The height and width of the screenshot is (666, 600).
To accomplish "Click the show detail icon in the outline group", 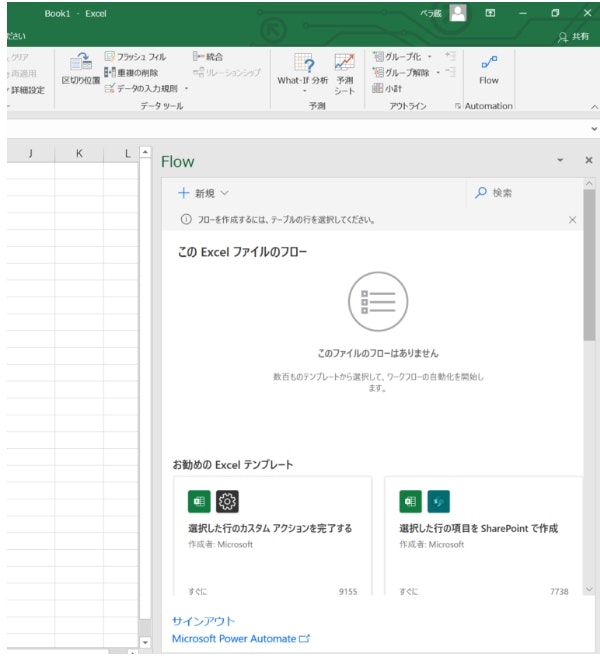I will tap(451, 56).
